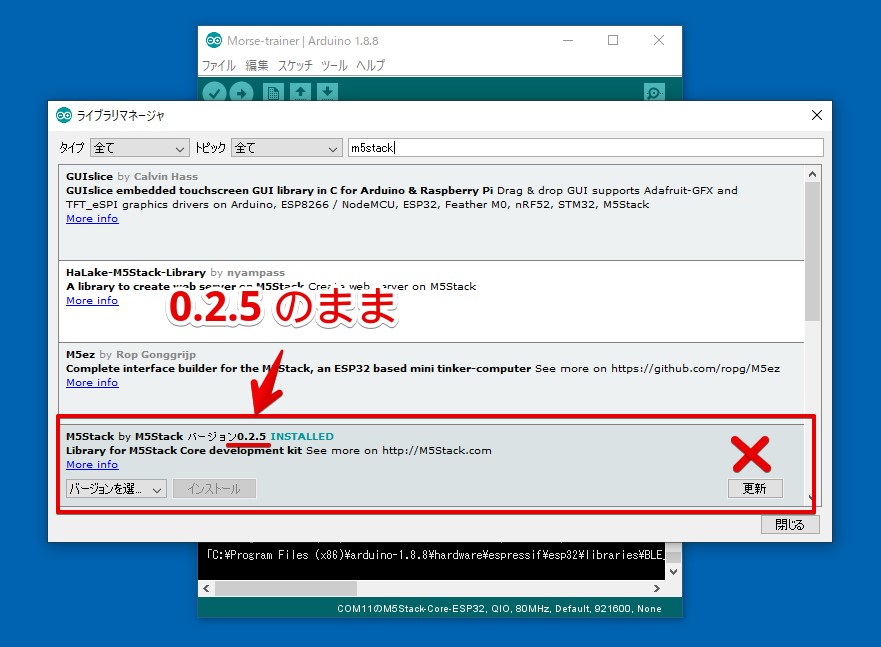Click the http://M5Stack.com text in M5Stack description

click(437, 450)
